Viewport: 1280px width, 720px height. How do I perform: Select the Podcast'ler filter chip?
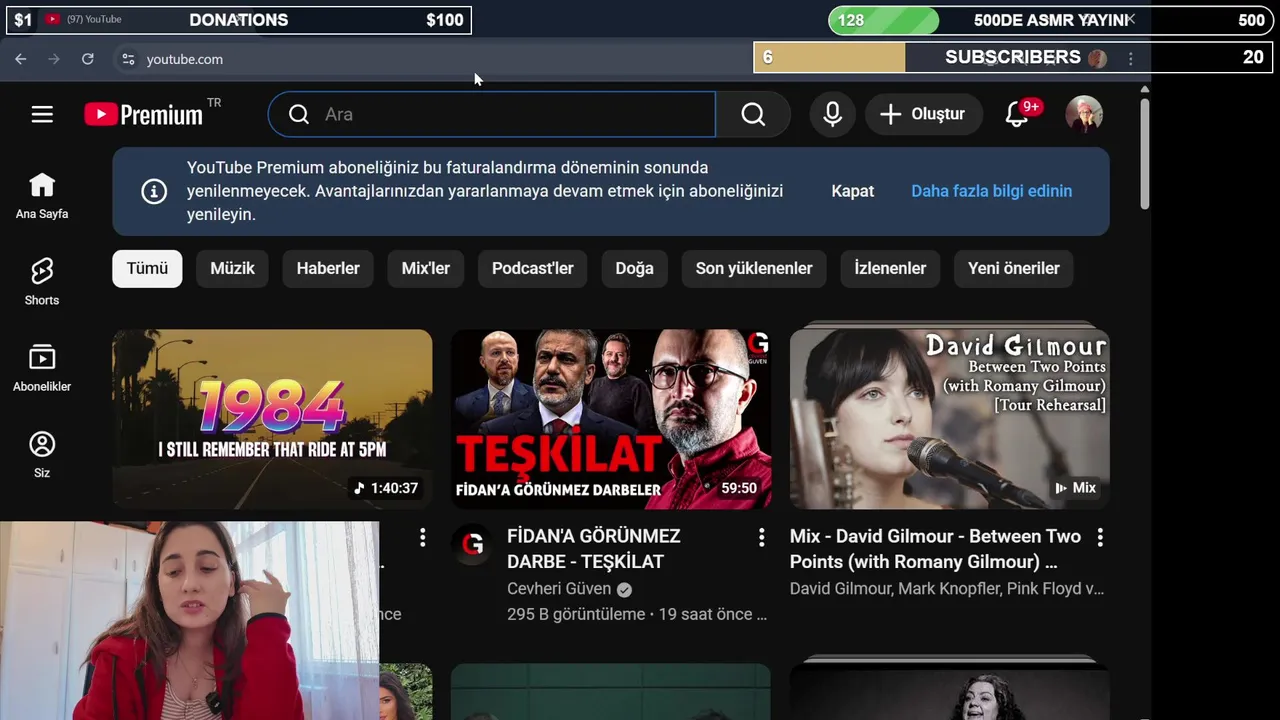(x=533, y=269)
